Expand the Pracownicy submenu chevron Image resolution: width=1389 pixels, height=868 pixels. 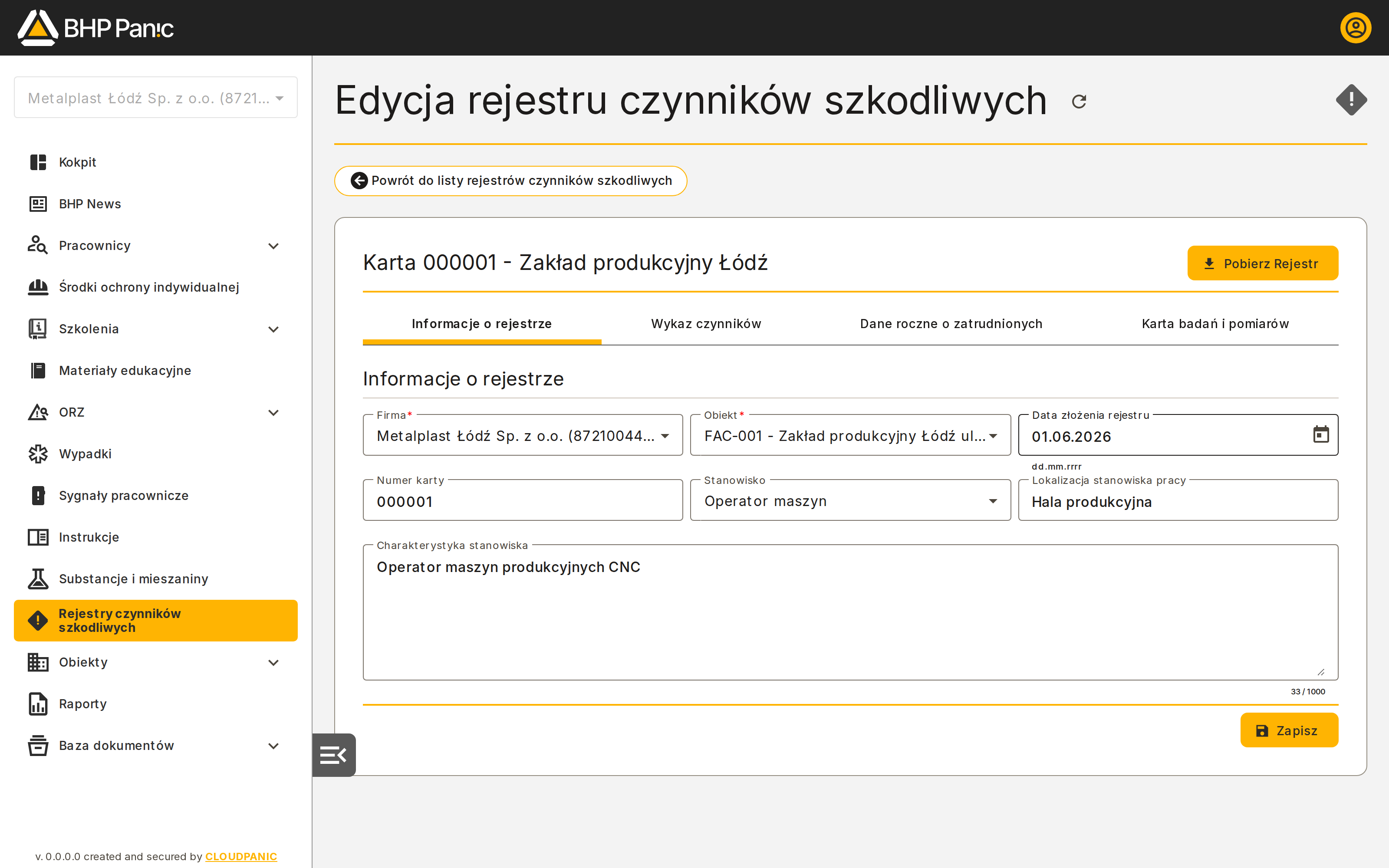274,246
